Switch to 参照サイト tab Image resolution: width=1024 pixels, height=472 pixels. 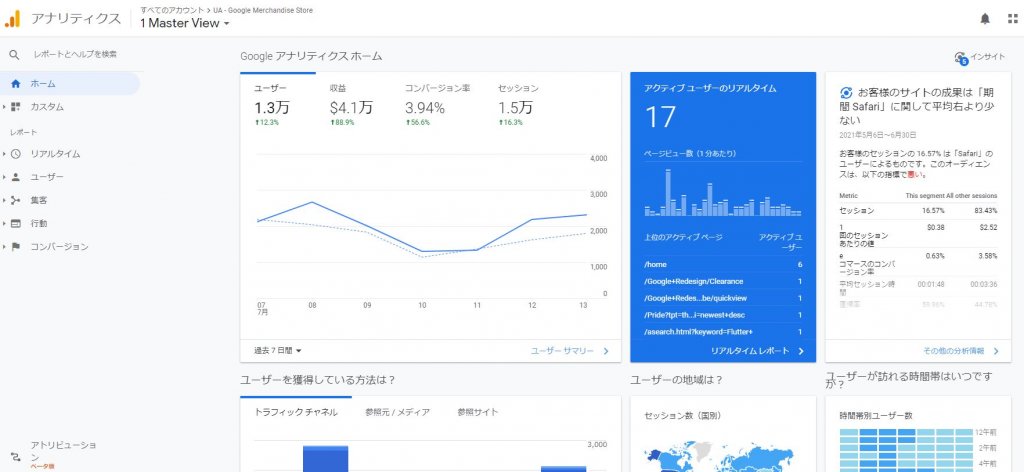pyautogui.click(x=477, y=412)
